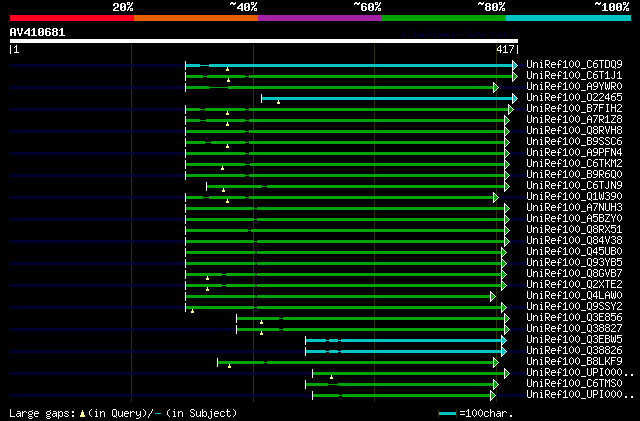Select the AV410681 query name
The width and height of the screenshot is (640, 421).
37,32
